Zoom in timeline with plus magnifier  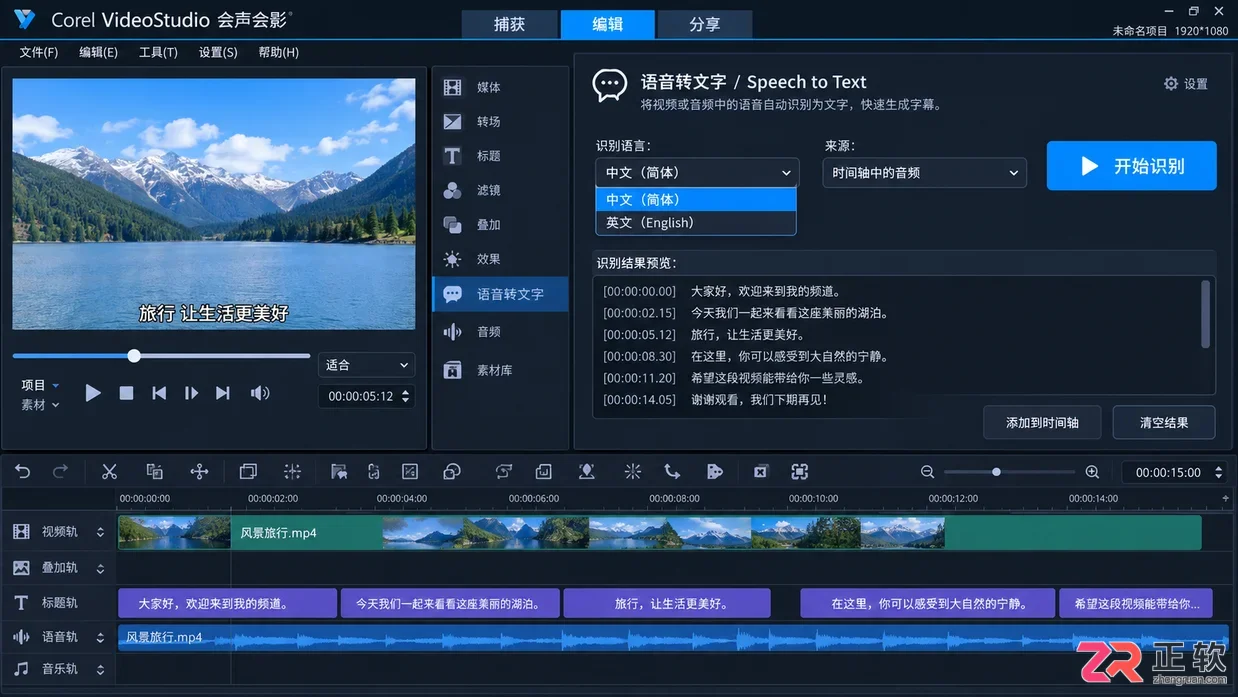point(1092,472)
